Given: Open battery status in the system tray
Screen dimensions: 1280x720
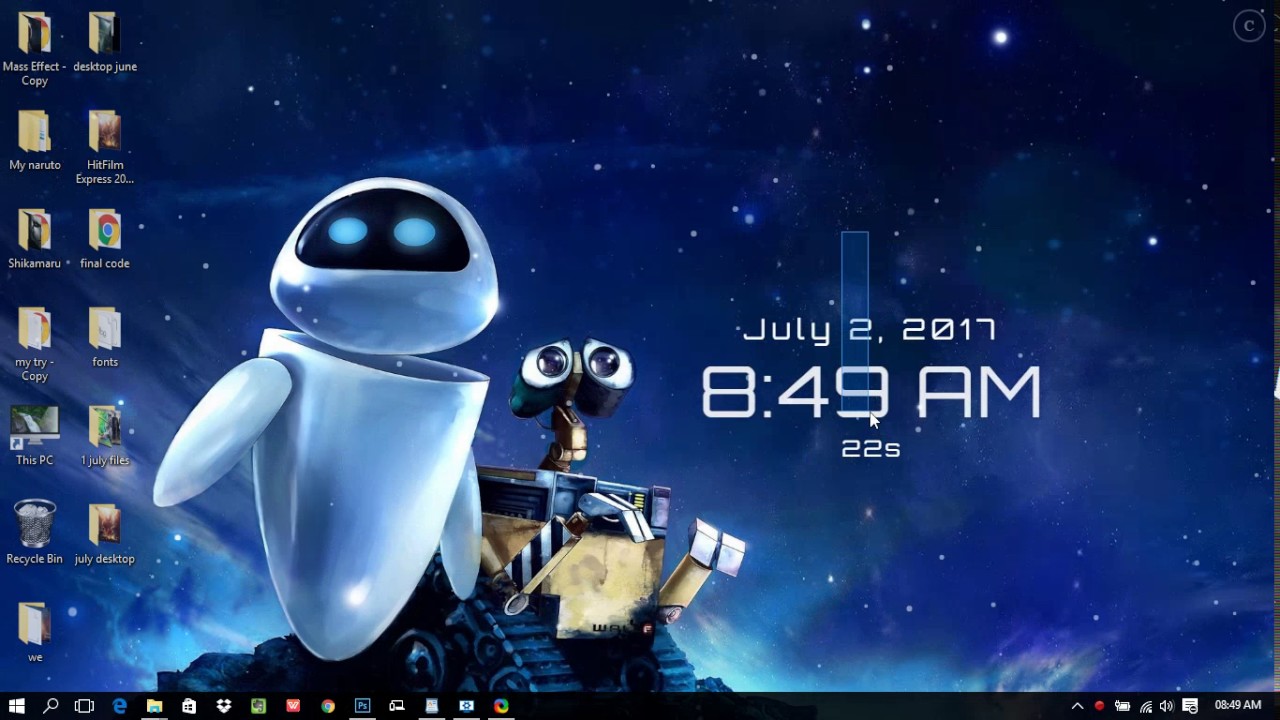Looking at the screenshot, I should coord(1122,706).
